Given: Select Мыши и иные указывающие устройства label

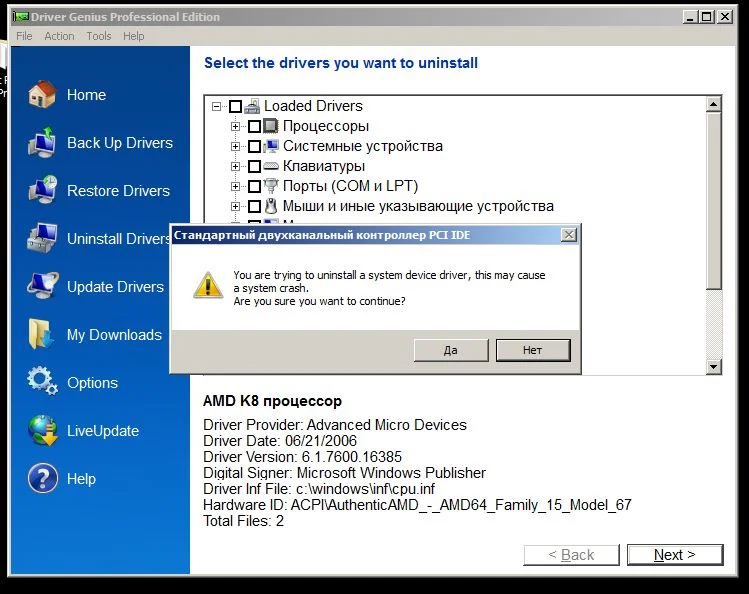Looking at the screenshot, I should tap(418, 206).
